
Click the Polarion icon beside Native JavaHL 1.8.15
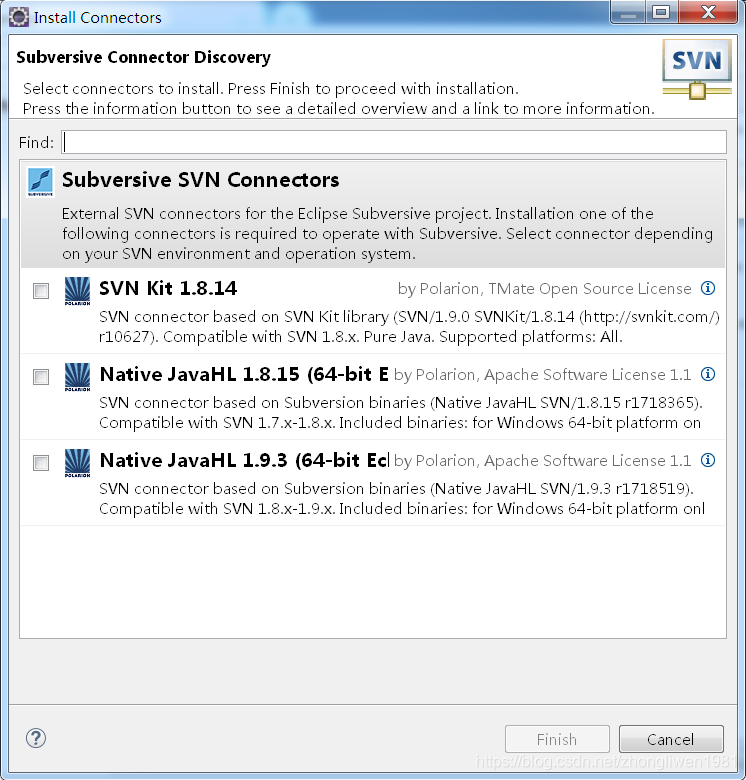click(x=78, y=377)
